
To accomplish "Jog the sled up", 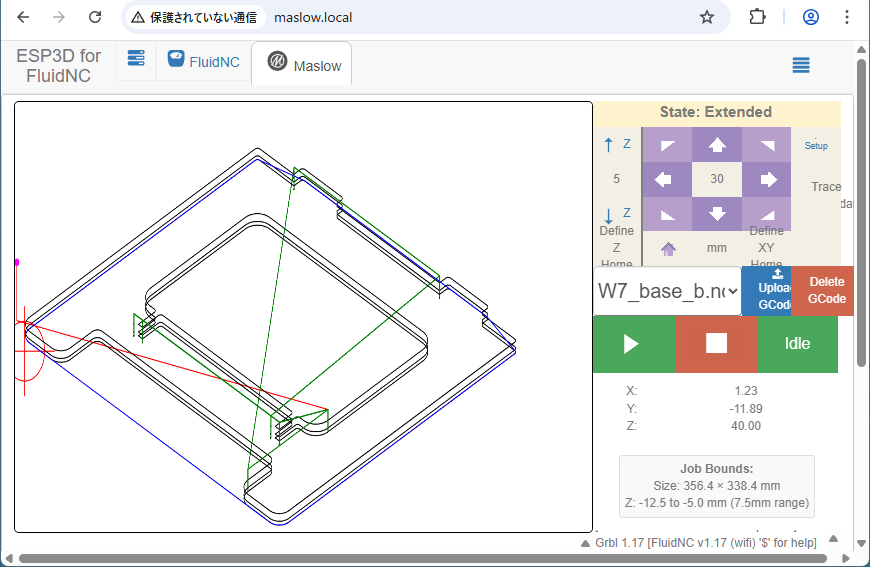I will pyautogui.click(x=717, y=145).
